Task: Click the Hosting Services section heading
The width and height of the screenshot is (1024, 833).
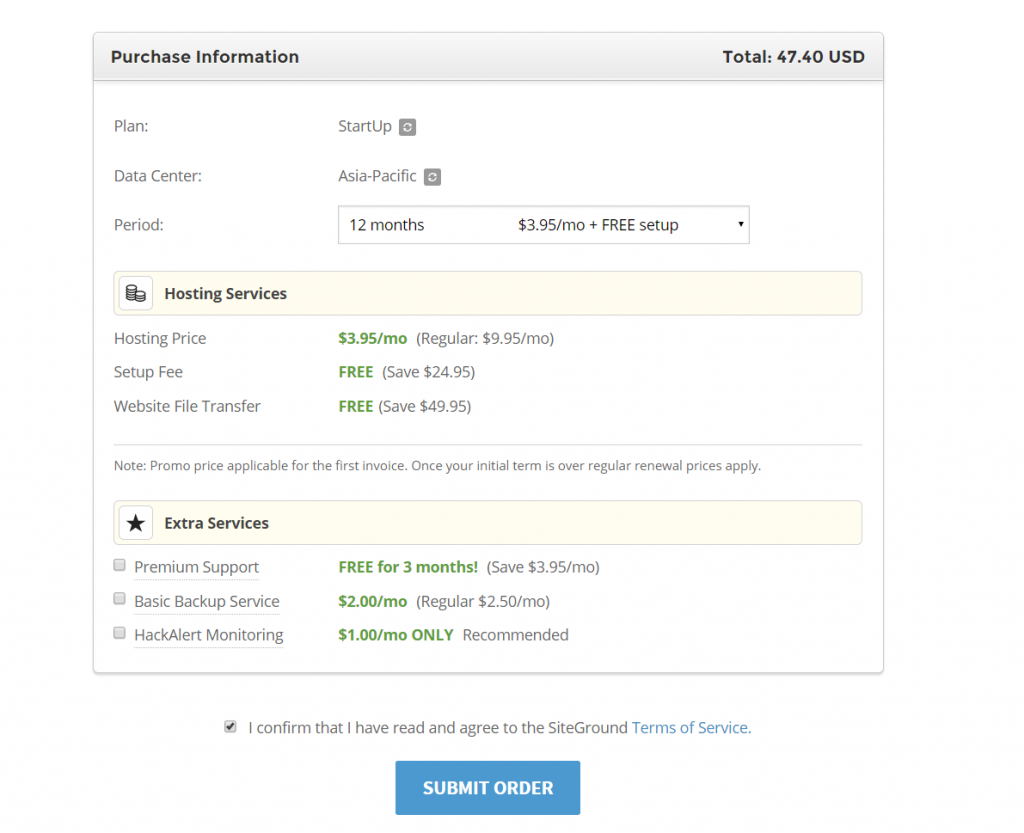Action: [x=225, y=294]
